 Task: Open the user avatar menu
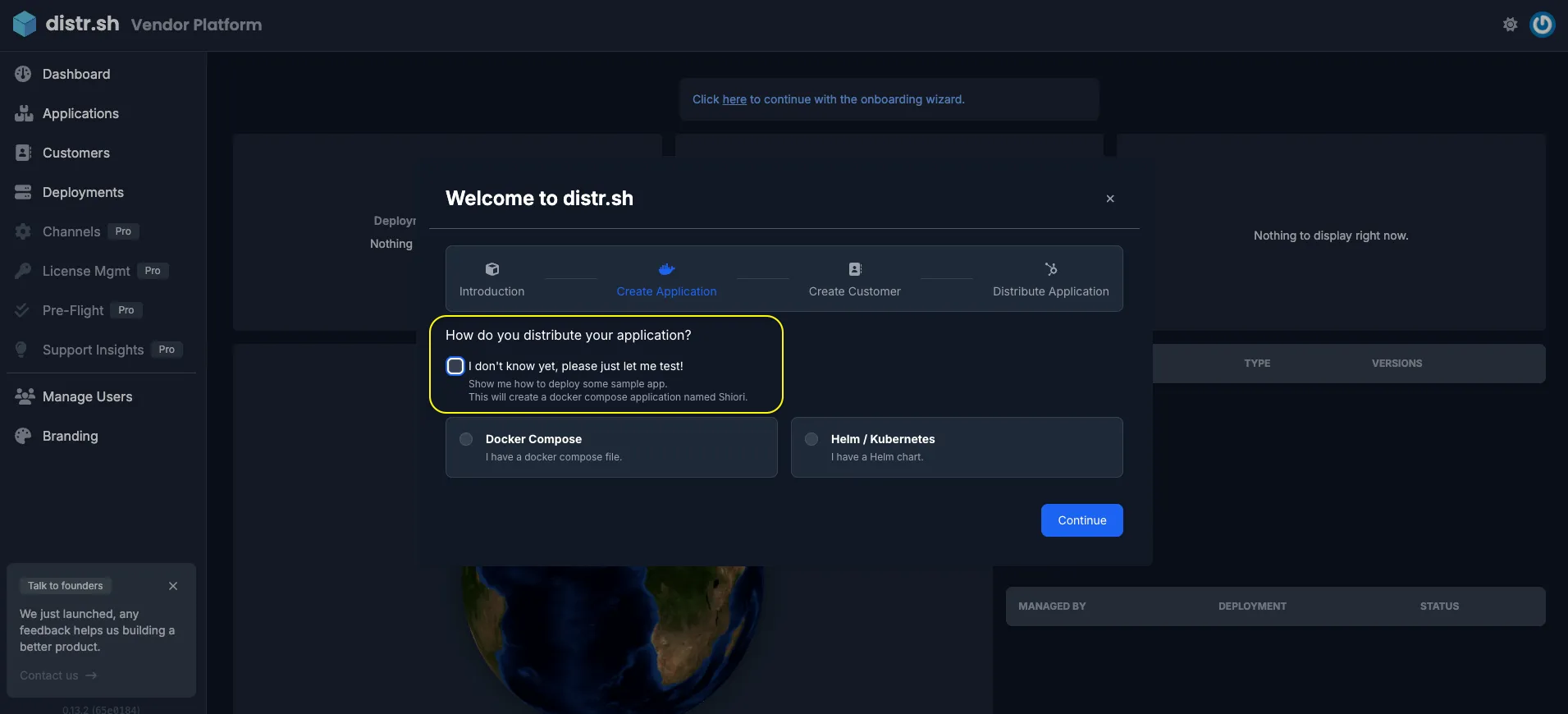pos(1543,25)
